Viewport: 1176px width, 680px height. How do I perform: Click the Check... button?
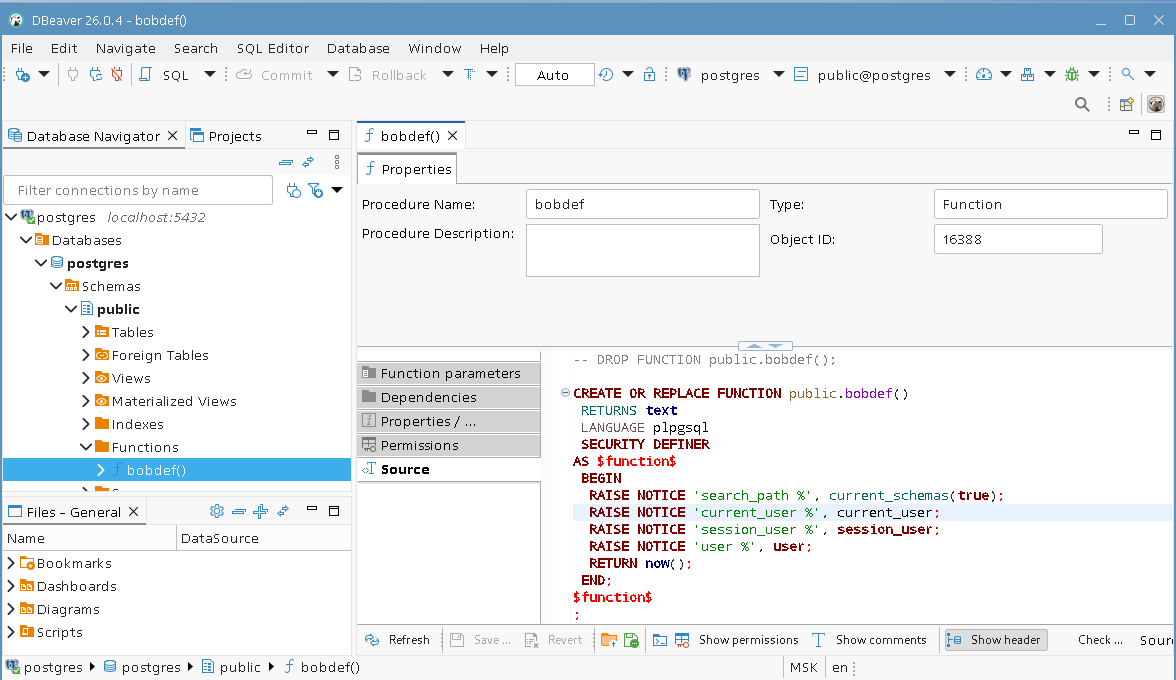click(x=1100, y=640)
